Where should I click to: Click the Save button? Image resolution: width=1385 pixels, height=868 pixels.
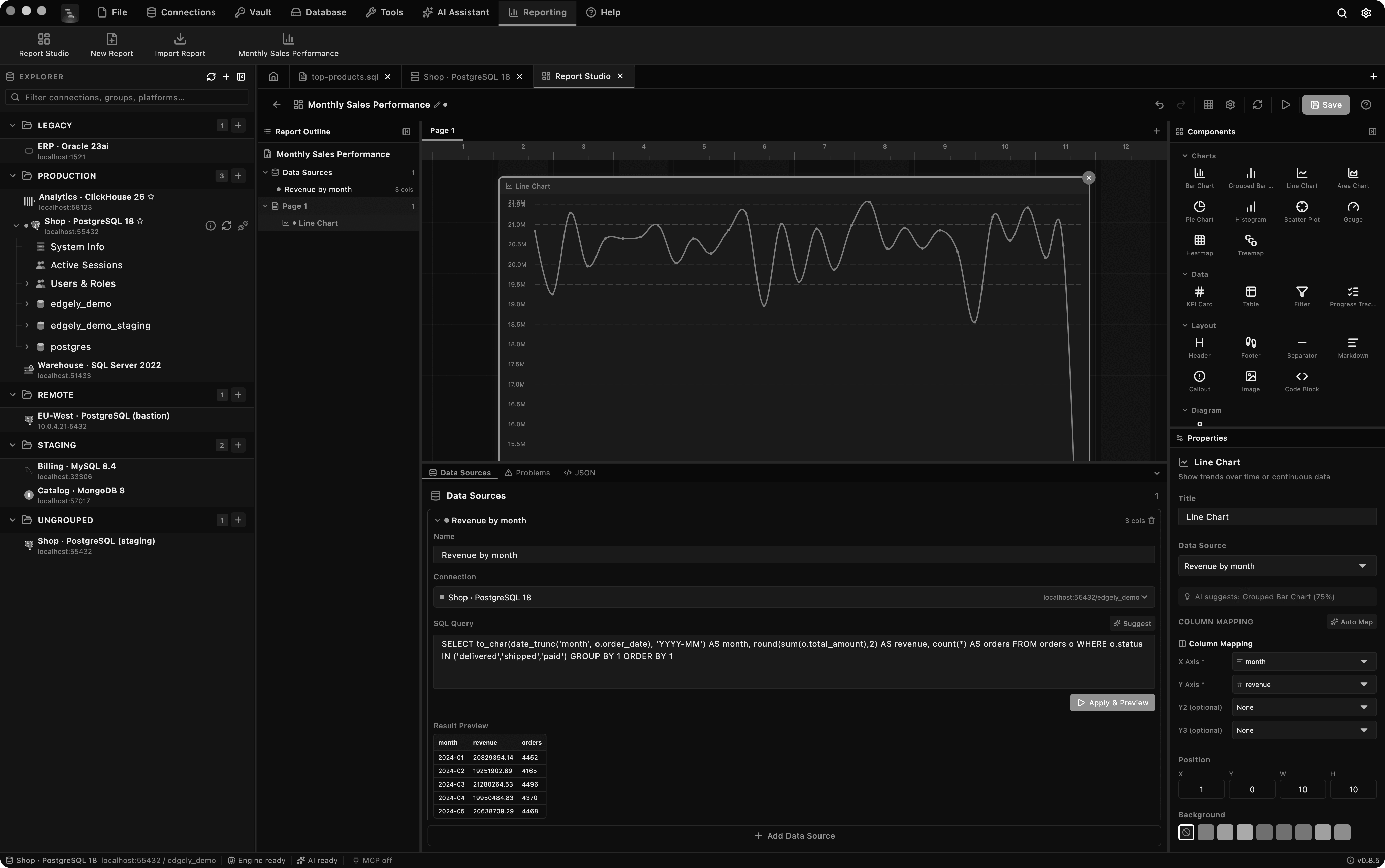point(1325,104)
